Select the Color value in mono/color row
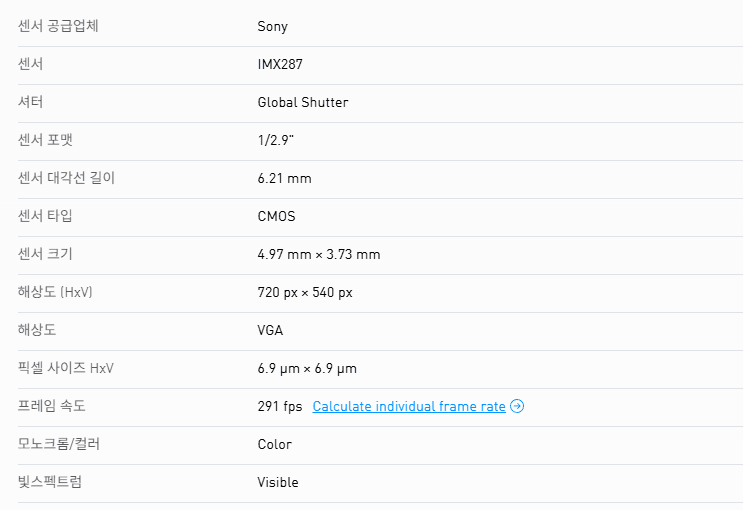Viewport: 743px width, 510px height. 274,444
